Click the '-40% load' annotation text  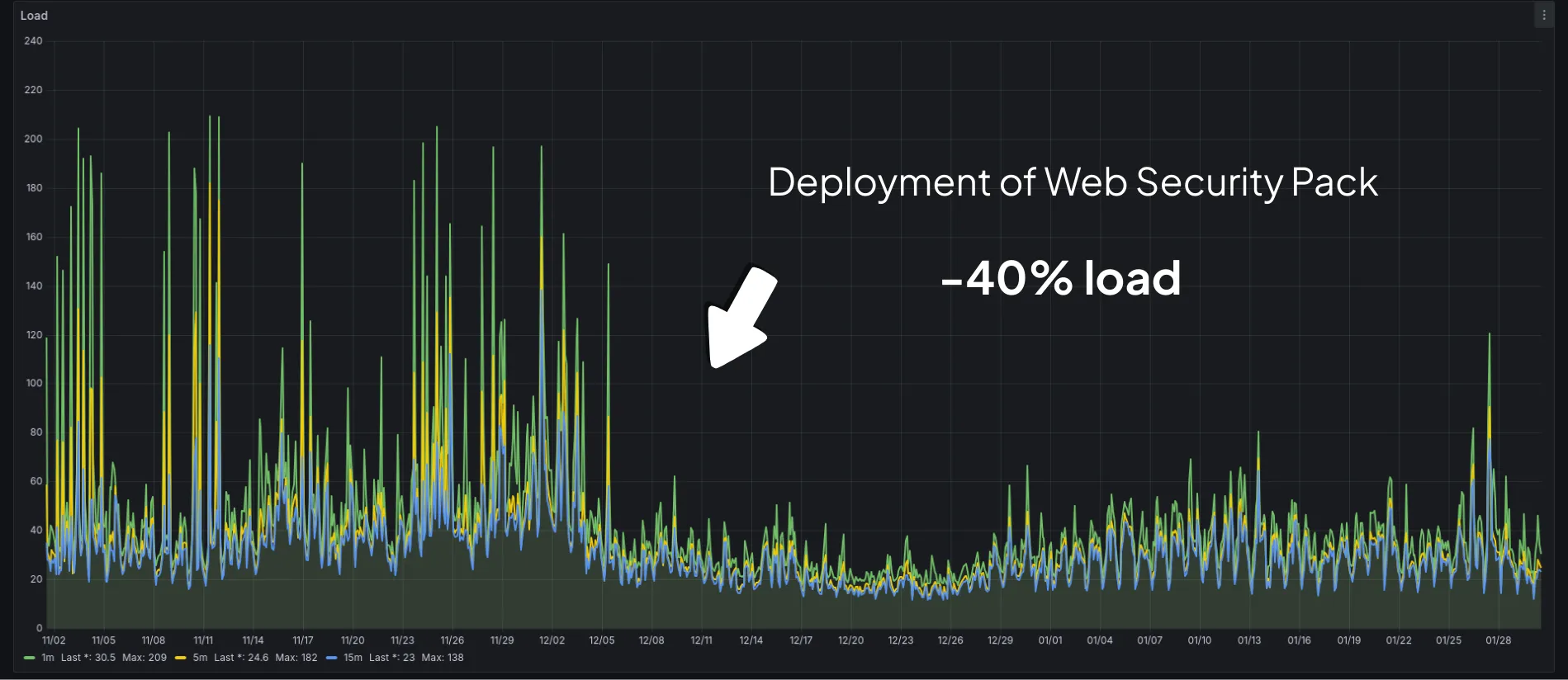coord(1060,278)
